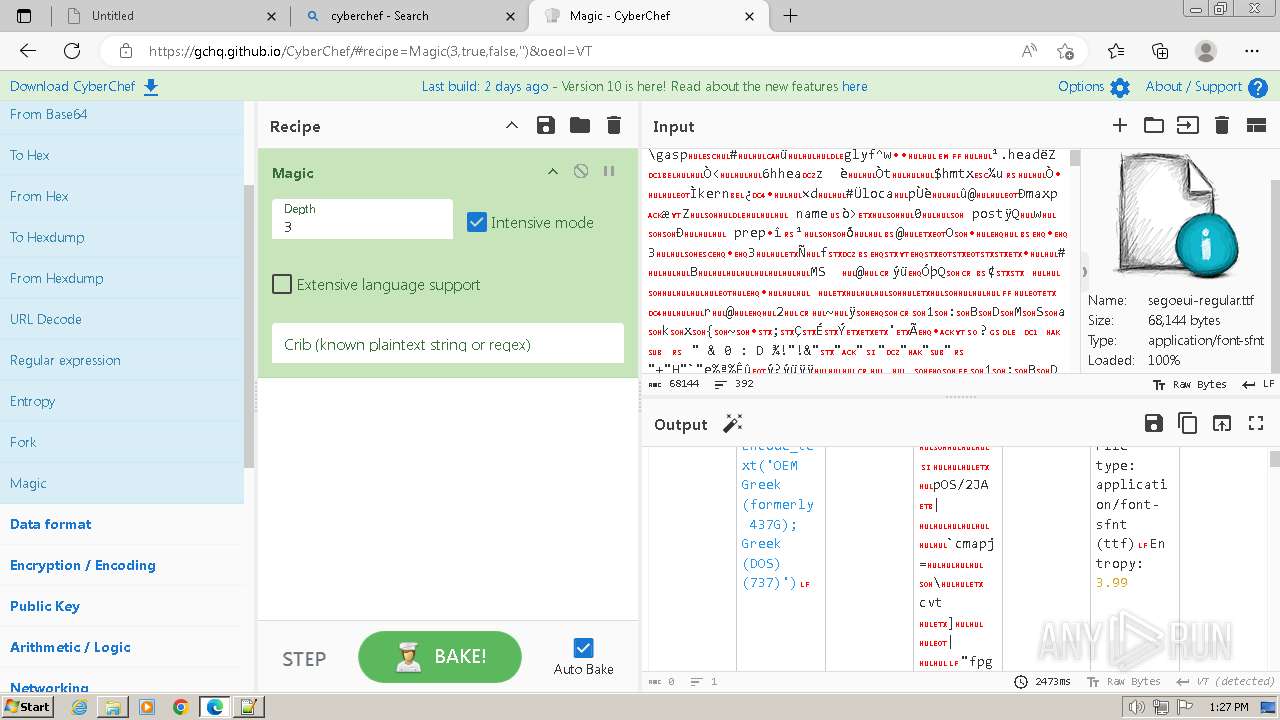Expand the Networking category

pyautogui.click(x=122, y=684)
